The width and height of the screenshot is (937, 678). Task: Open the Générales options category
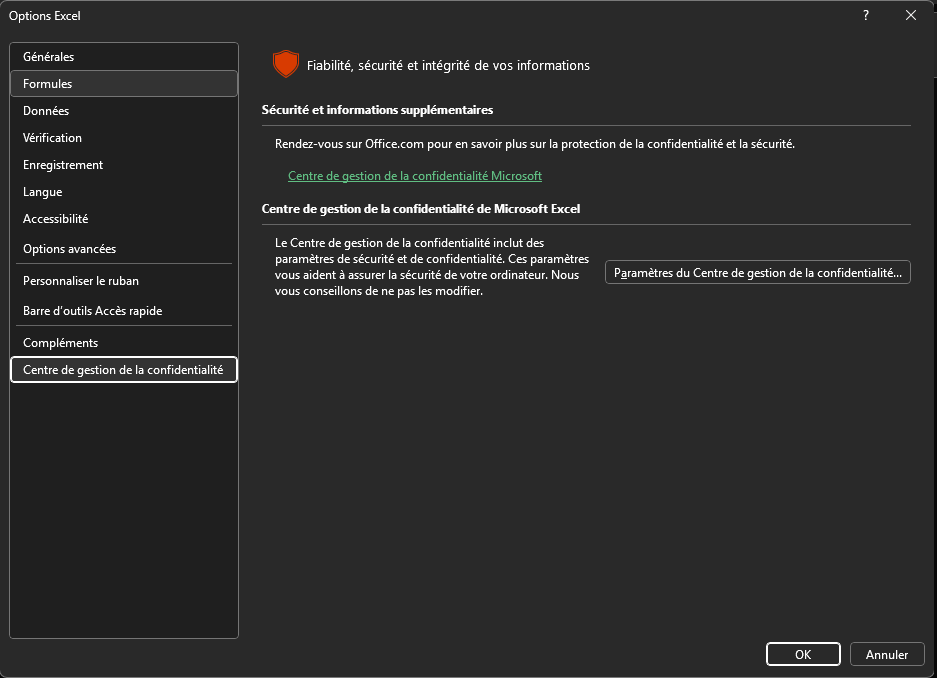(x=124, y=57)
